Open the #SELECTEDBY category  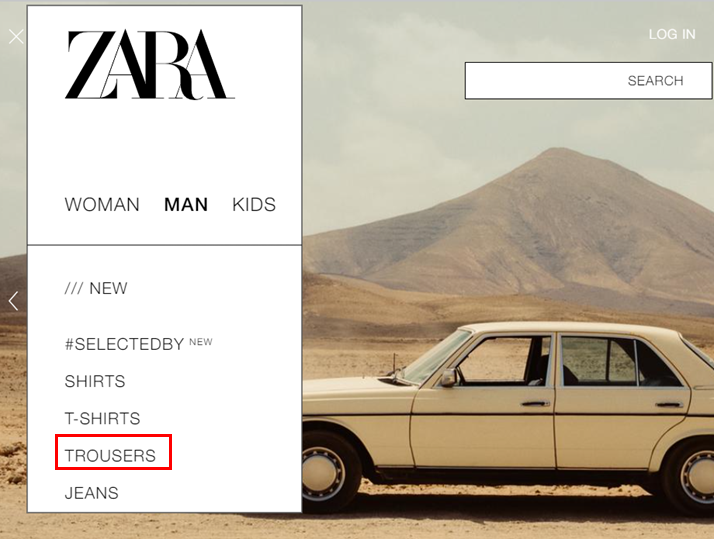click(124, 344)
